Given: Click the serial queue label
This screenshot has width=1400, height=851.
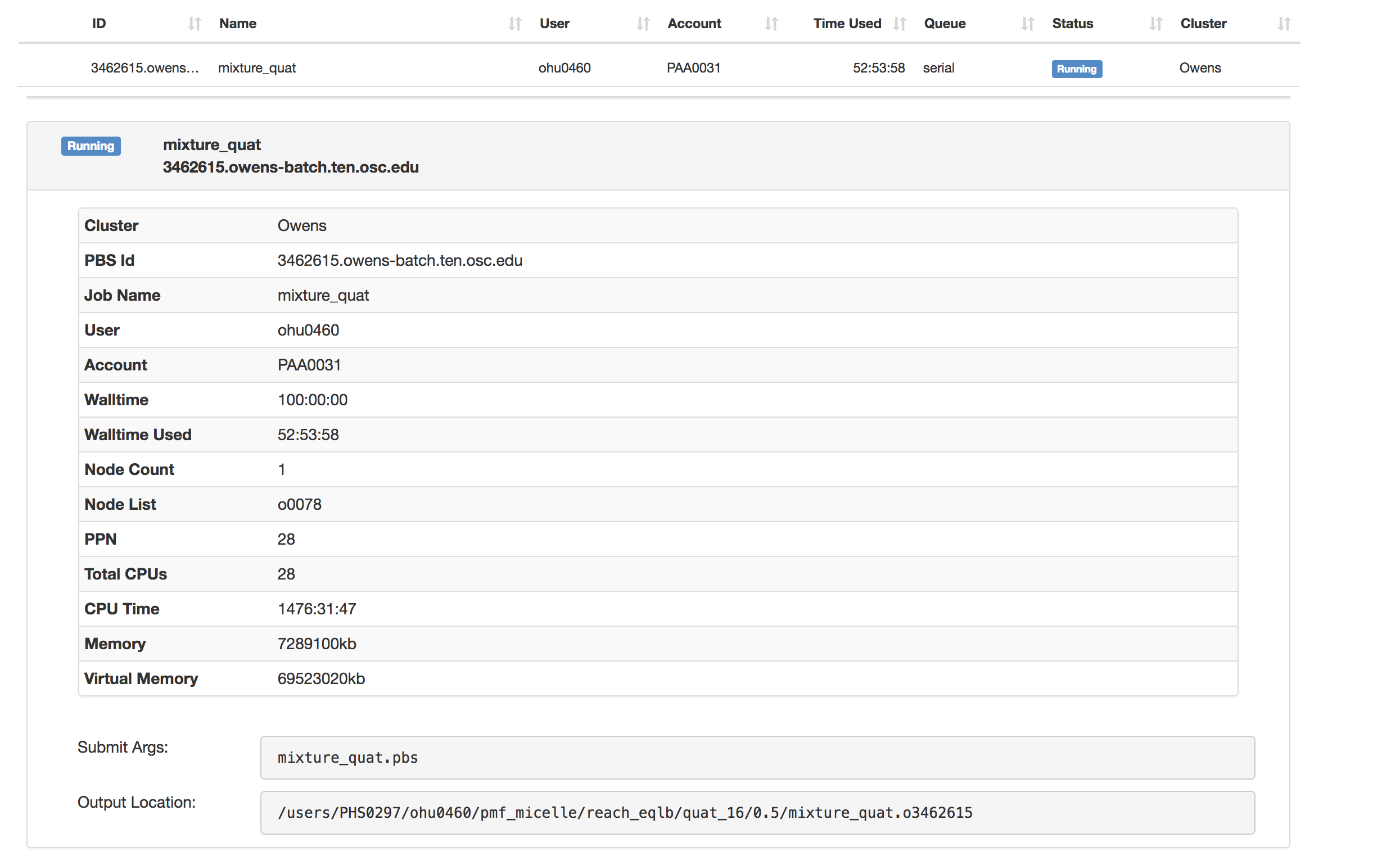Looking at the screenshot, I should [x=938, y=67].
